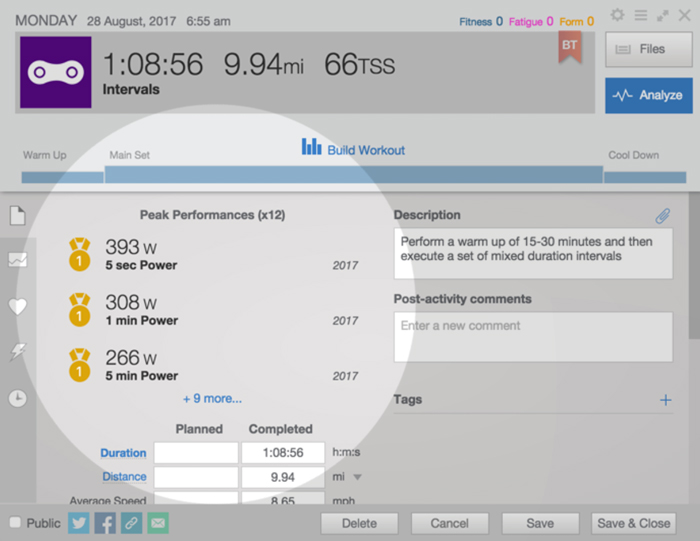Open the Build Workout link
The width and height of the screenshot is (700, 541).
click(366, 150)
